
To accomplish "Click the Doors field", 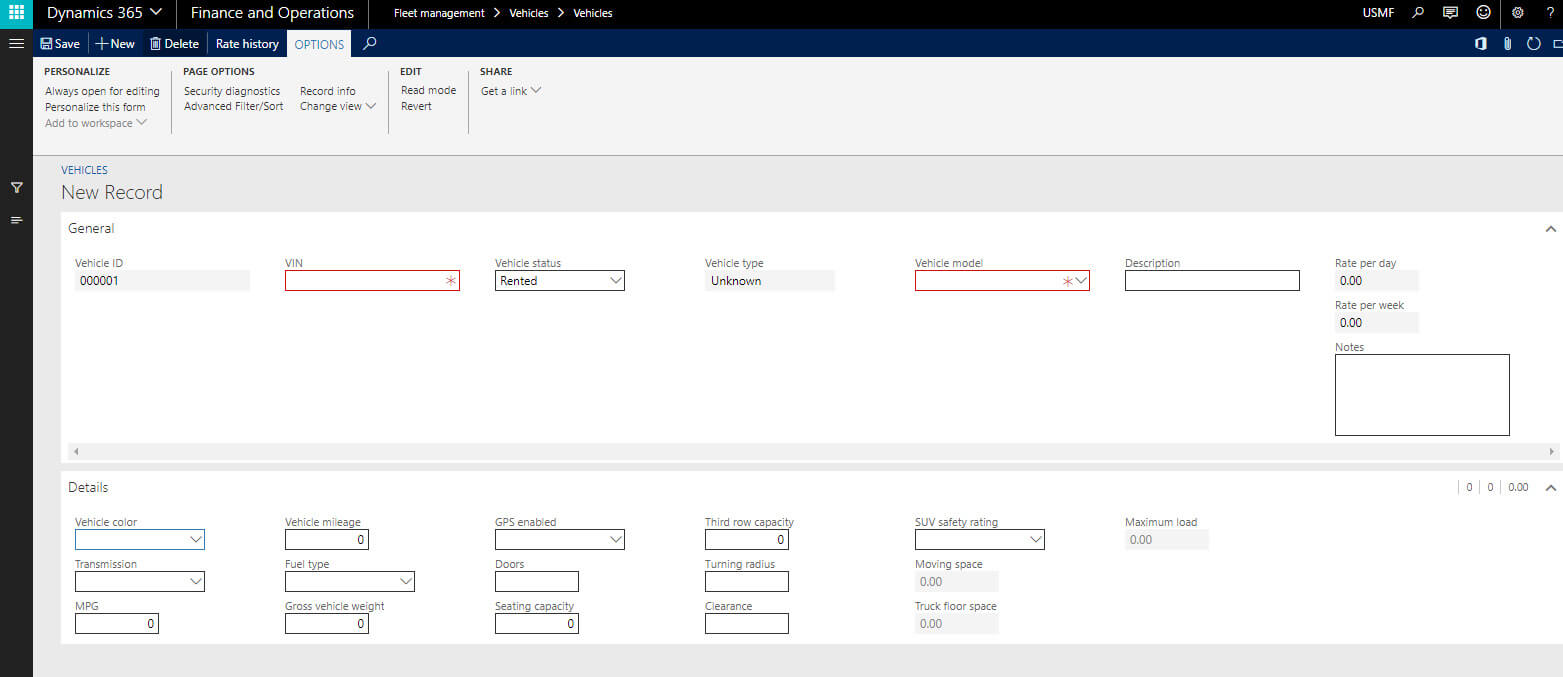I will pyautogui.click(x=537, y=582).
